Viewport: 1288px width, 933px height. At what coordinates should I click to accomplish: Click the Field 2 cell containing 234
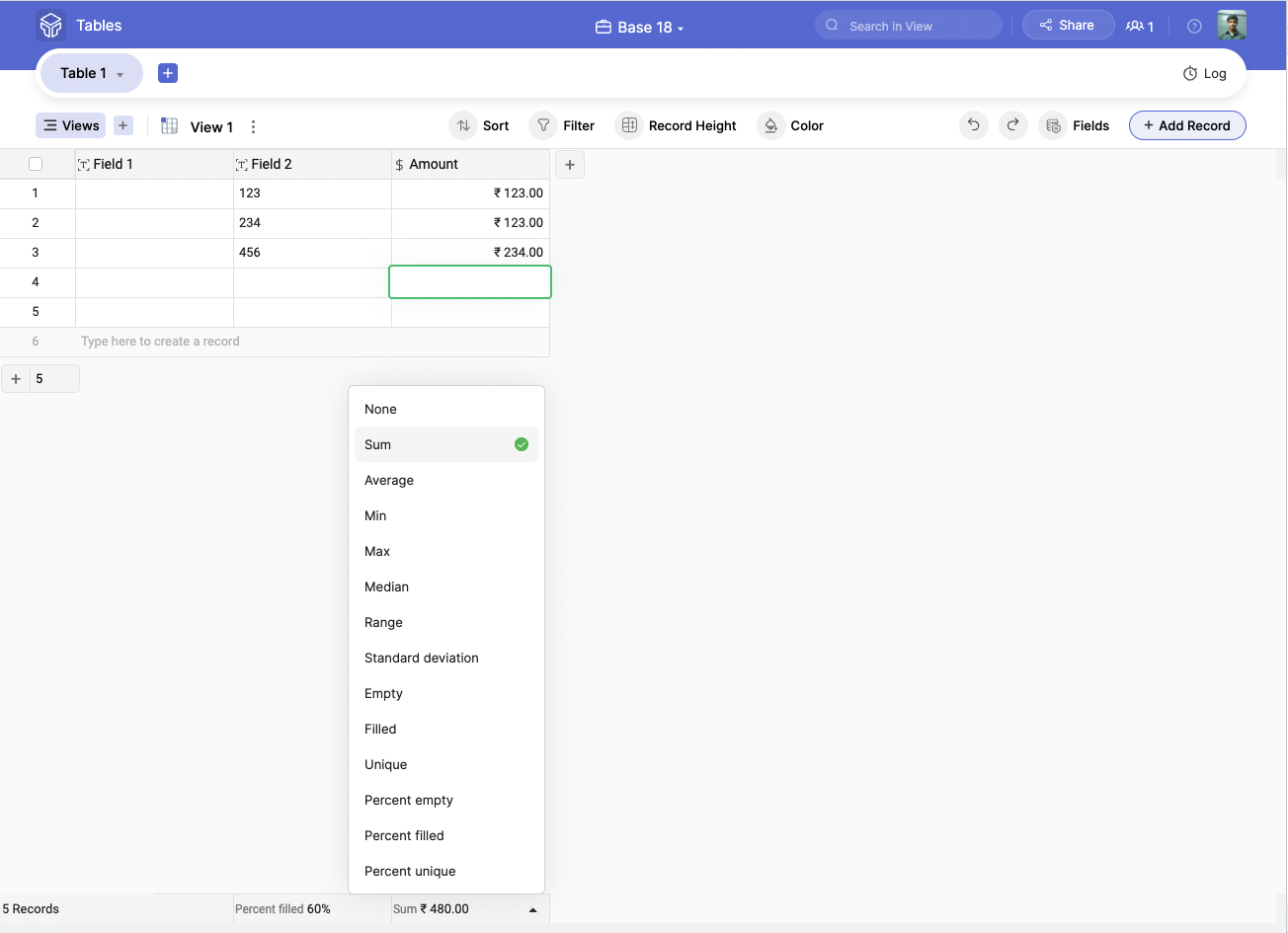pos(312,223)
